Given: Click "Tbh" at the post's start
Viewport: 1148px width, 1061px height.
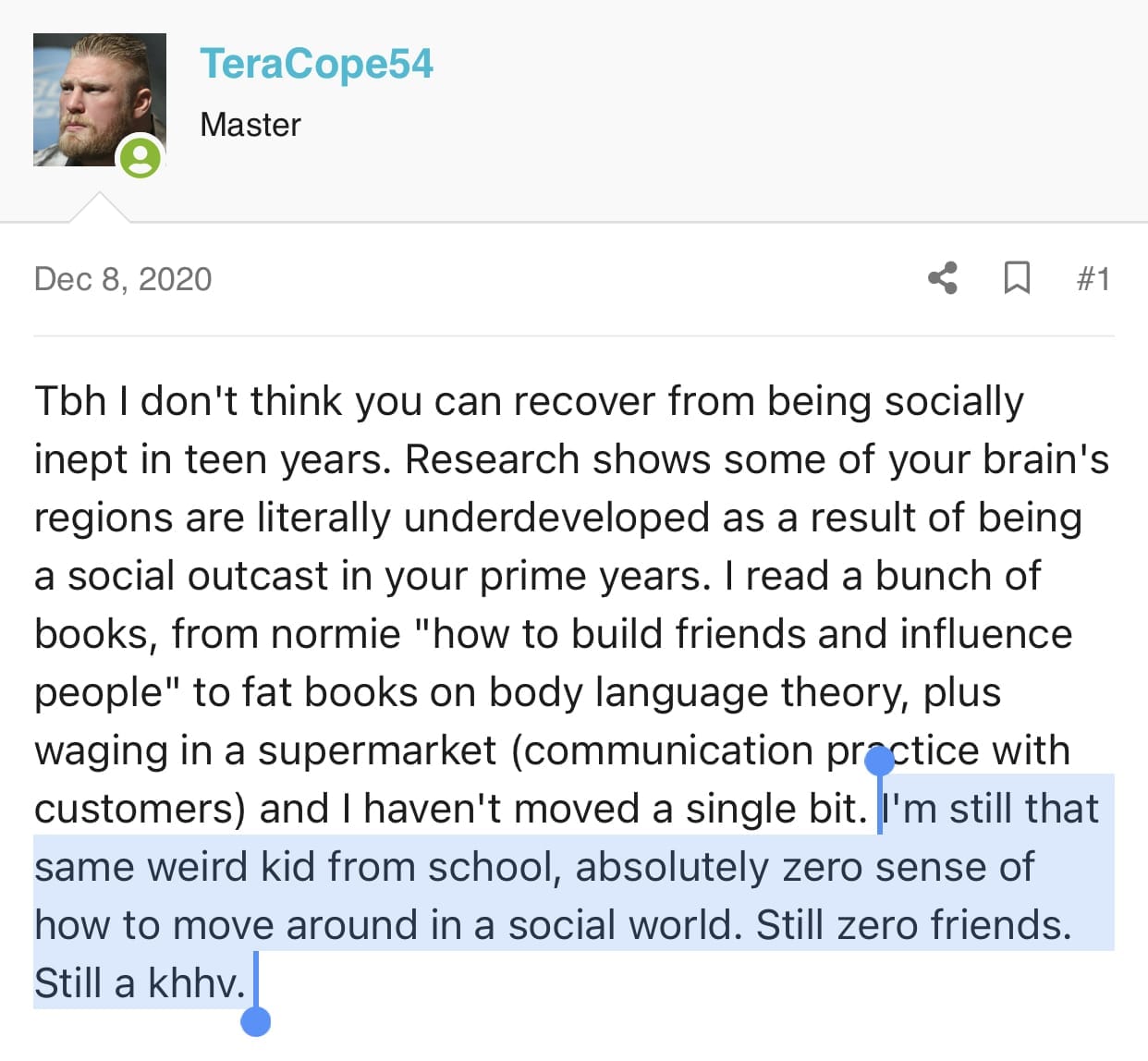Looking at the screenshot, I should [70, 401].
